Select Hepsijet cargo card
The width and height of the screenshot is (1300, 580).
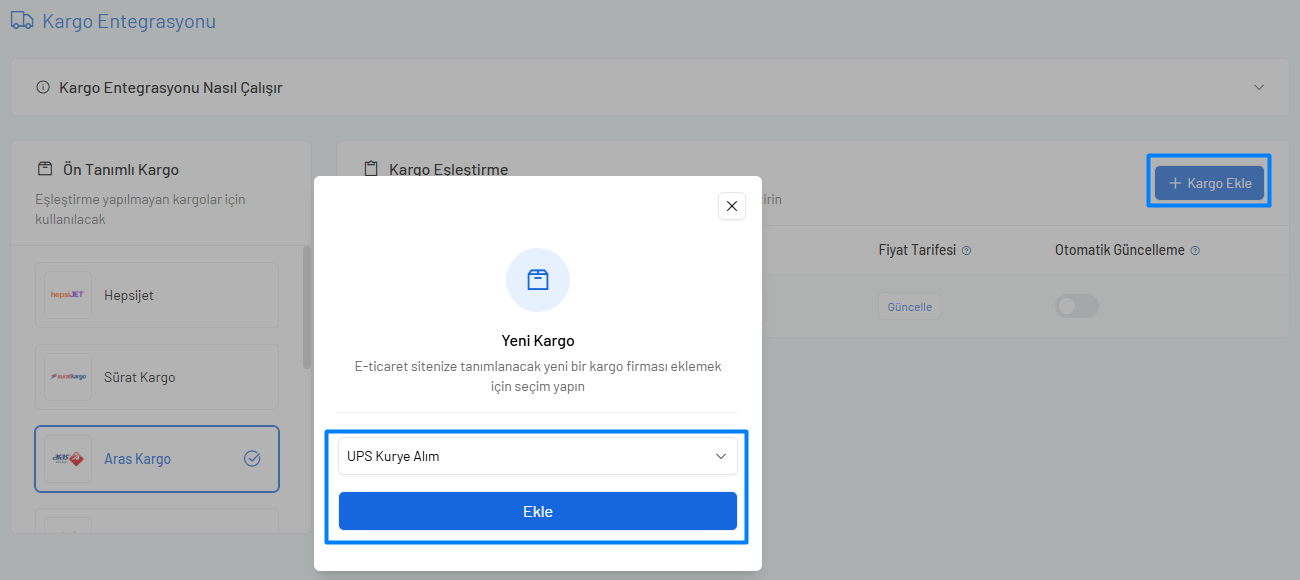tap(157, 295)
